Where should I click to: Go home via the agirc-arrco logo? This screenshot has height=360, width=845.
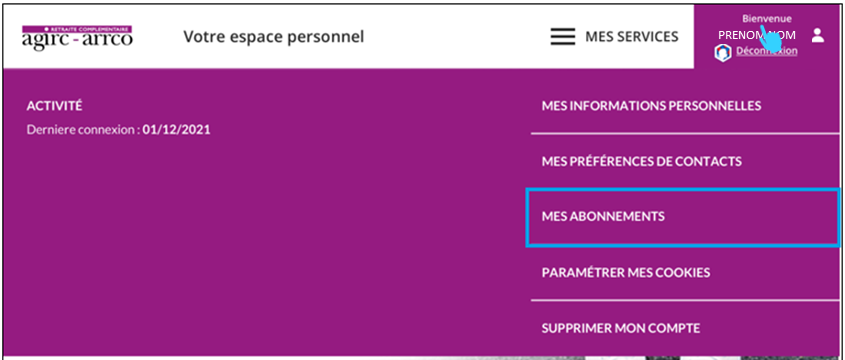click(x=77, y=37)
